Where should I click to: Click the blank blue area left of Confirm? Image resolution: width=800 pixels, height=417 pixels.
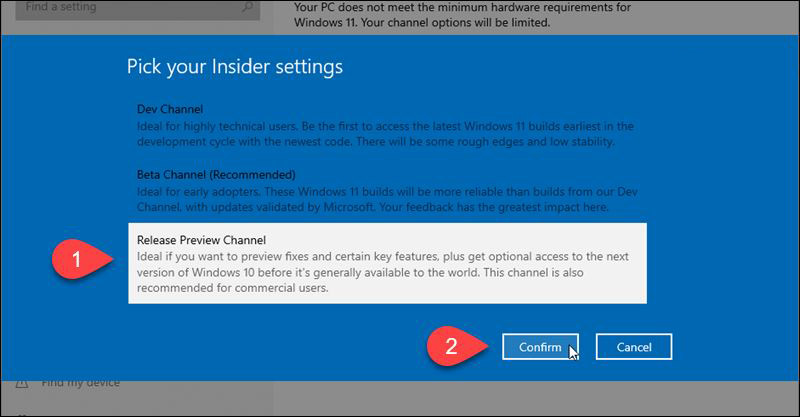pyautogui.click(x=300, y=346)
